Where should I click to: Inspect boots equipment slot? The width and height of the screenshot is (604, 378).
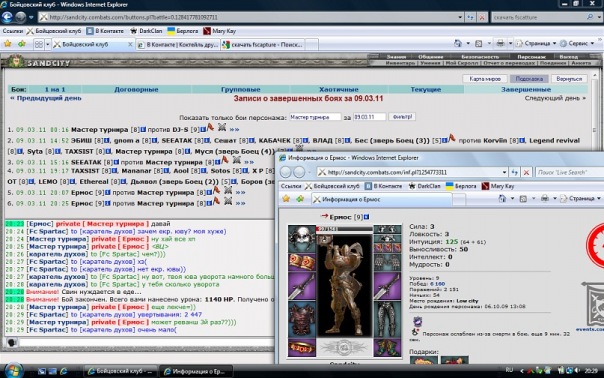click(387, 348)
